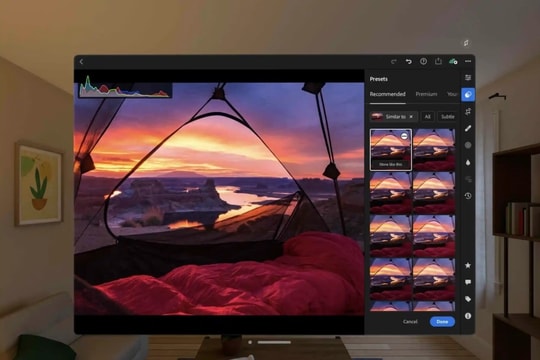Viewport: 540px width, 360px height.
Task: Open the three-dot more options menu
Action: click(468, 61)
